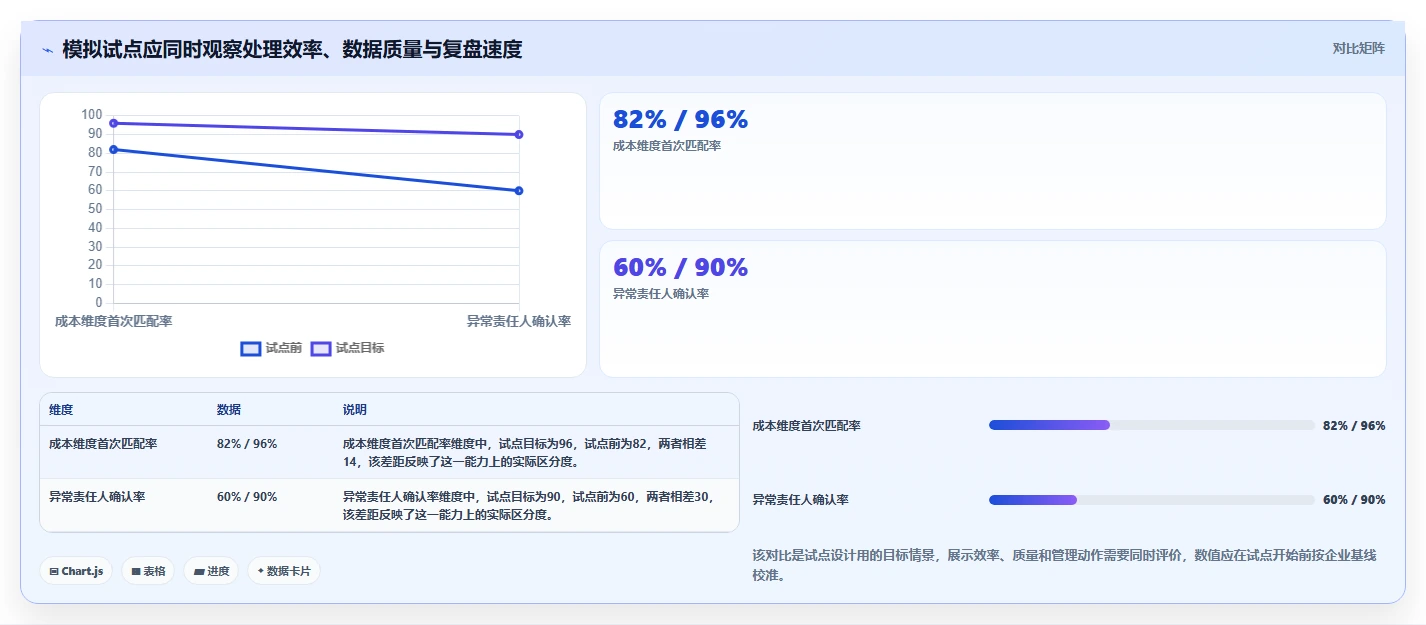Click the footnote paragraph starting 该对比是试点设计用的目标情景

[x=1064, y=565]
